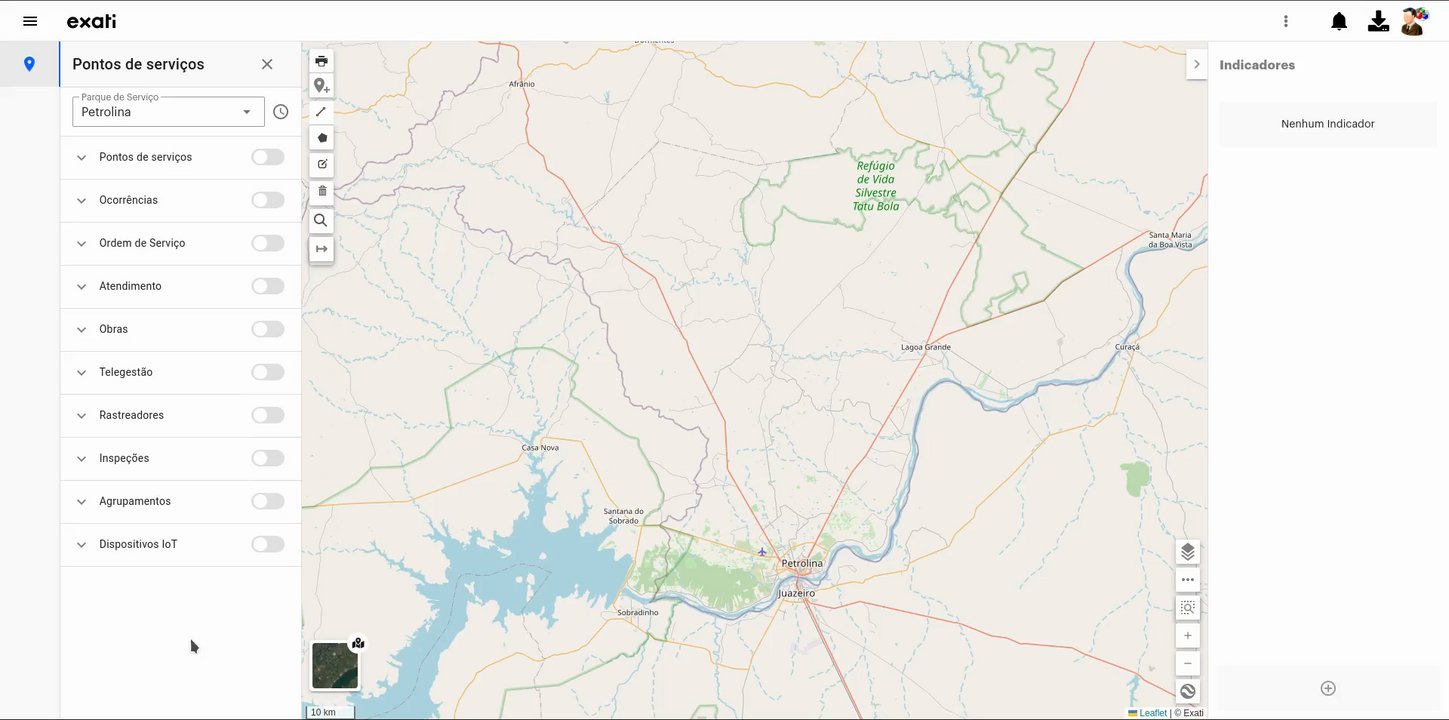Expand the Ordem de Serviço section

(x=81, y=243)
